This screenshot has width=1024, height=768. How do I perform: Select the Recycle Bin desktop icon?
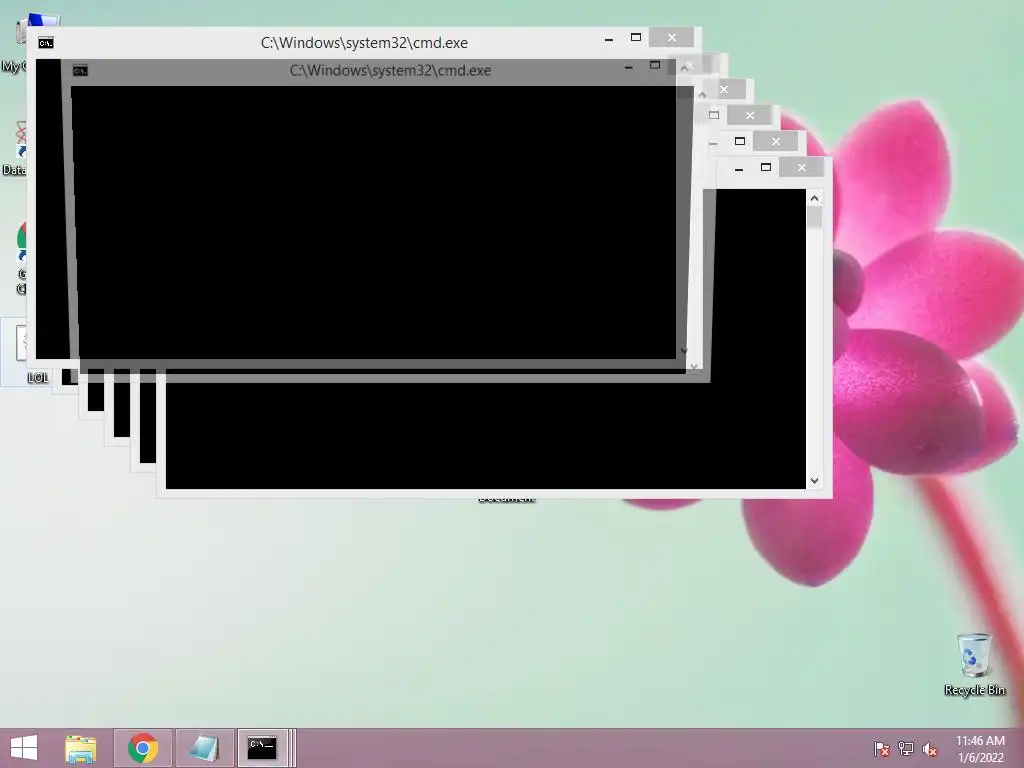tap(974, 664)
